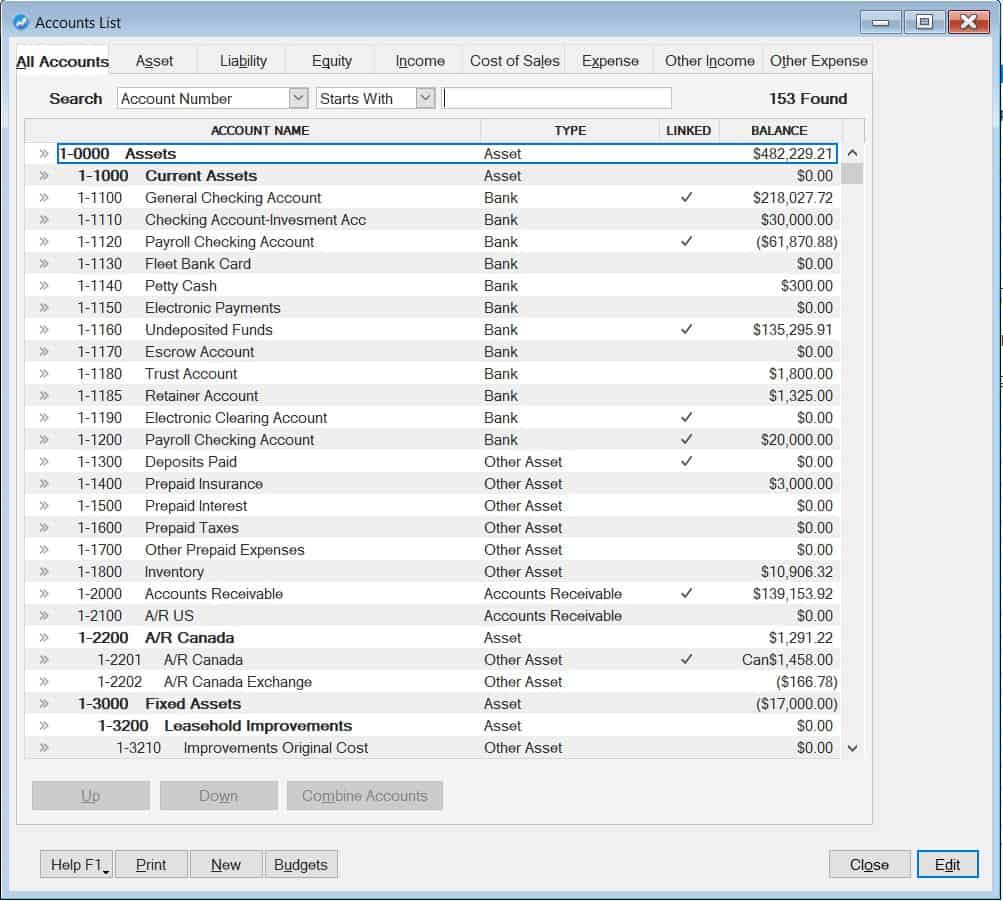This screenshot has height=901, width=1003.
Task: Click the Combine Accounts button
Action: (x=365, y=796)
